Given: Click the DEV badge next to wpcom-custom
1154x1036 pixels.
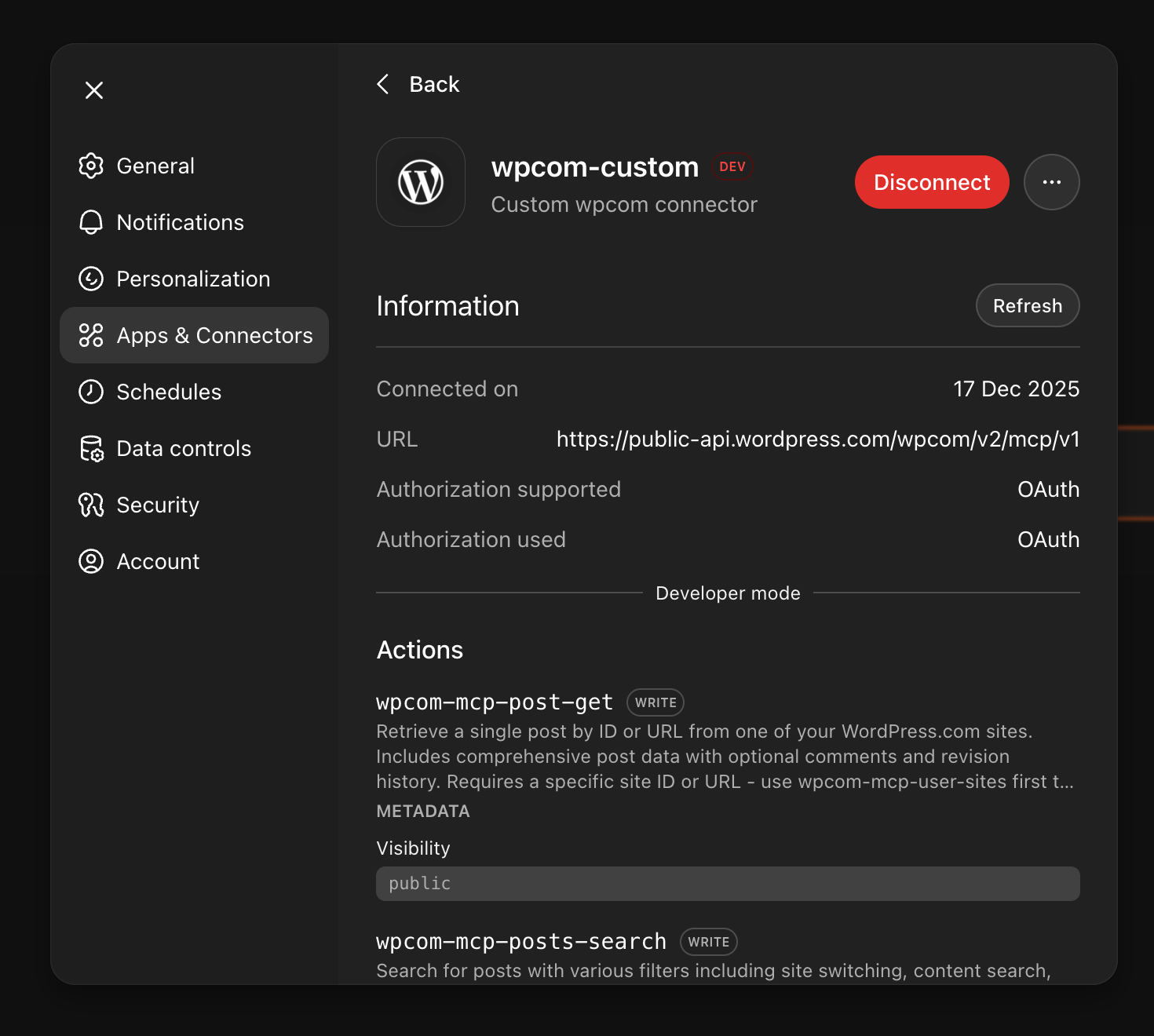Looking at the screenshot, I should point(732,166).
